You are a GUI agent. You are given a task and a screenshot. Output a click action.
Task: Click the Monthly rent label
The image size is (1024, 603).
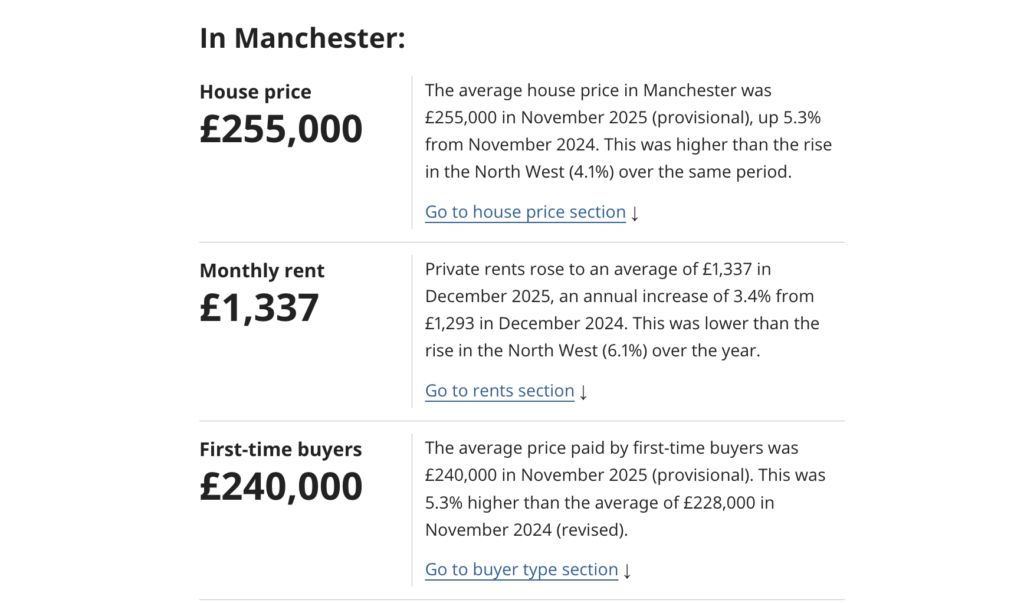coord(261,270)
